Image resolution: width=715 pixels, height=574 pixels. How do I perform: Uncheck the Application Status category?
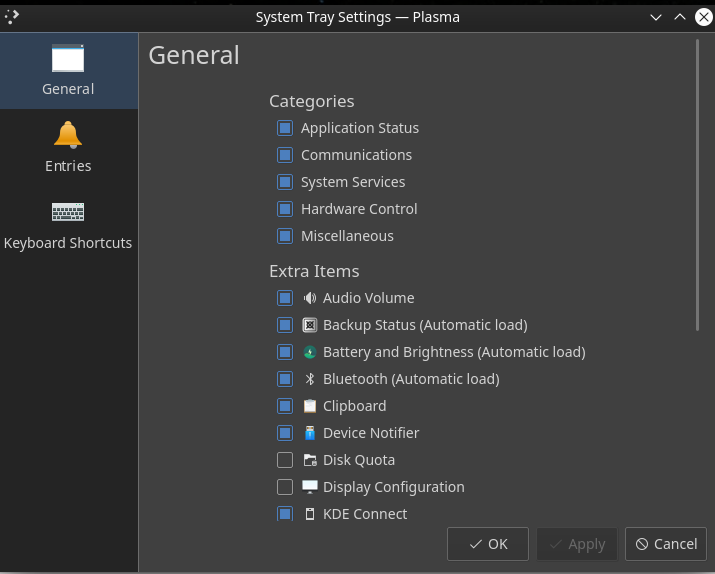click(x=285, y=128)
